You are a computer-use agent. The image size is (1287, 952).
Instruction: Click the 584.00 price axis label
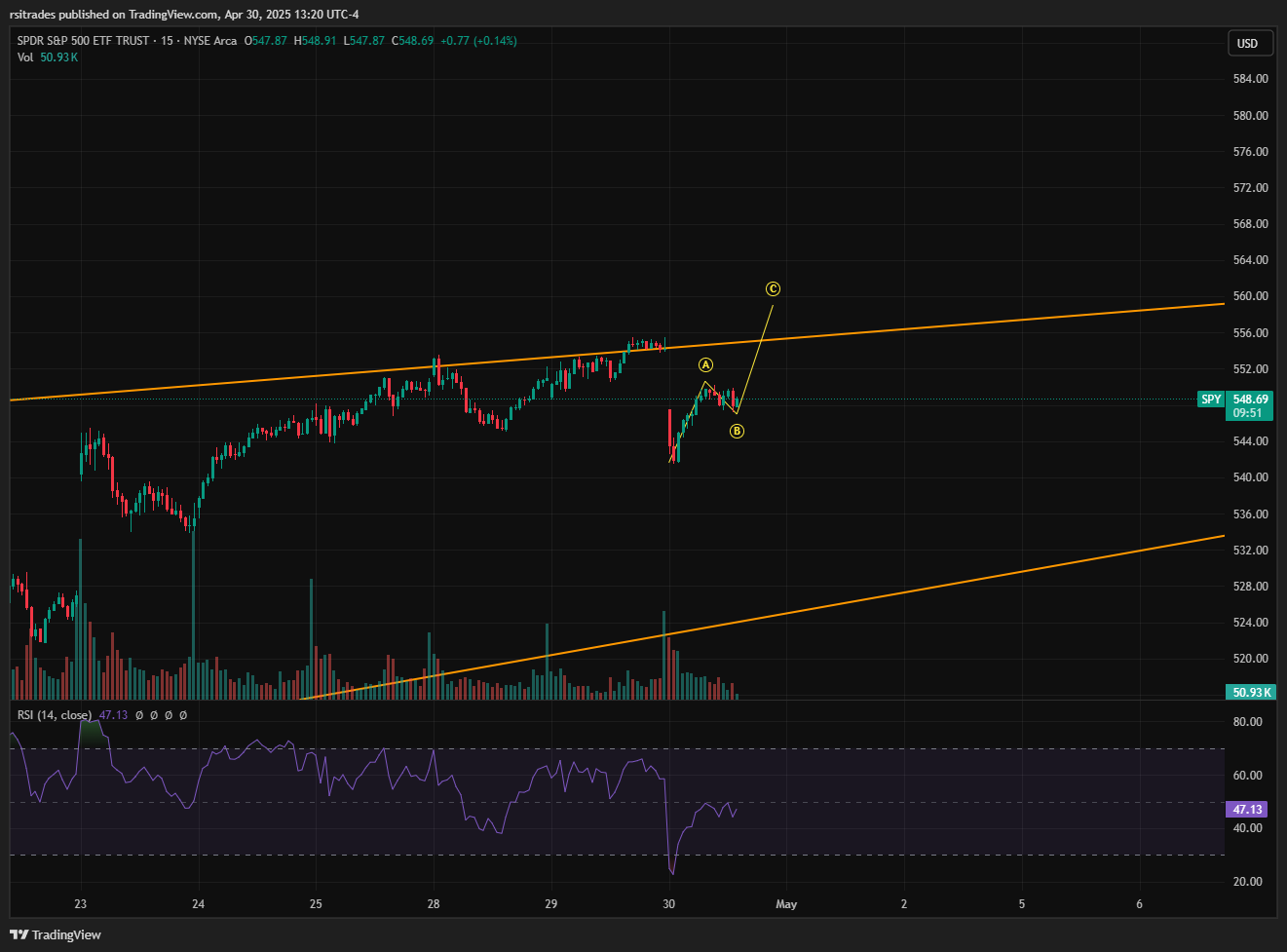coord(1251,79)
